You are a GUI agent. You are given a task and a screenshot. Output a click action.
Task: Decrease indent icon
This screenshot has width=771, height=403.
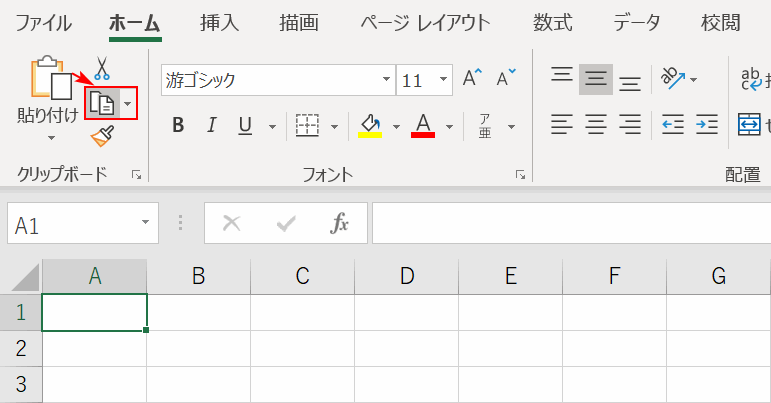pyautogui.click(x=673, y=124)
